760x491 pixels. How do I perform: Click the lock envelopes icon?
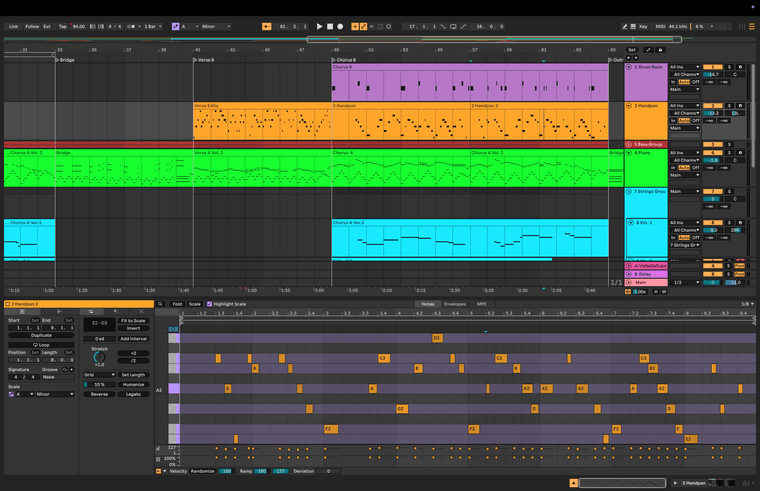pos(660,50)
